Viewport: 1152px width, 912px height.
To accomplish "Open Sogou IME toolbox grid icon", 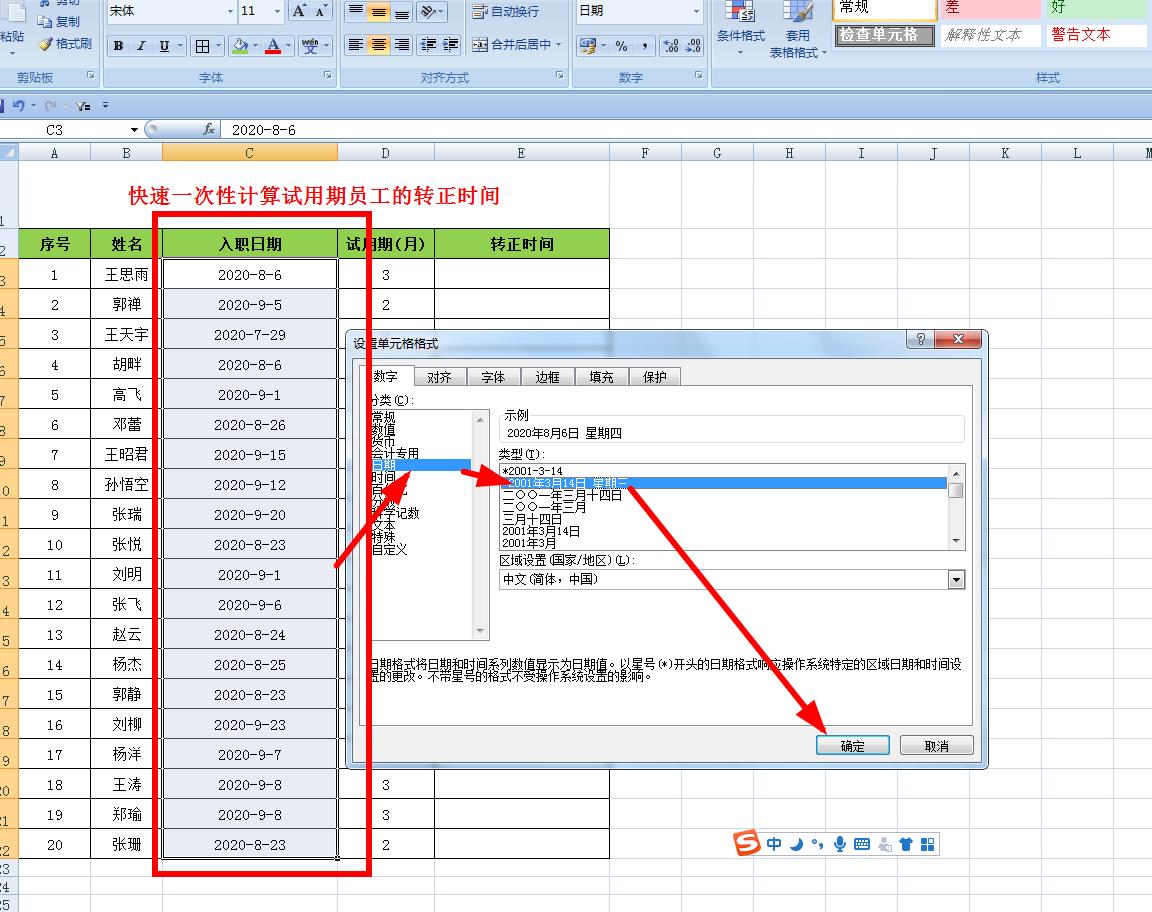I will pyautogui.click(x=927, y=844).
